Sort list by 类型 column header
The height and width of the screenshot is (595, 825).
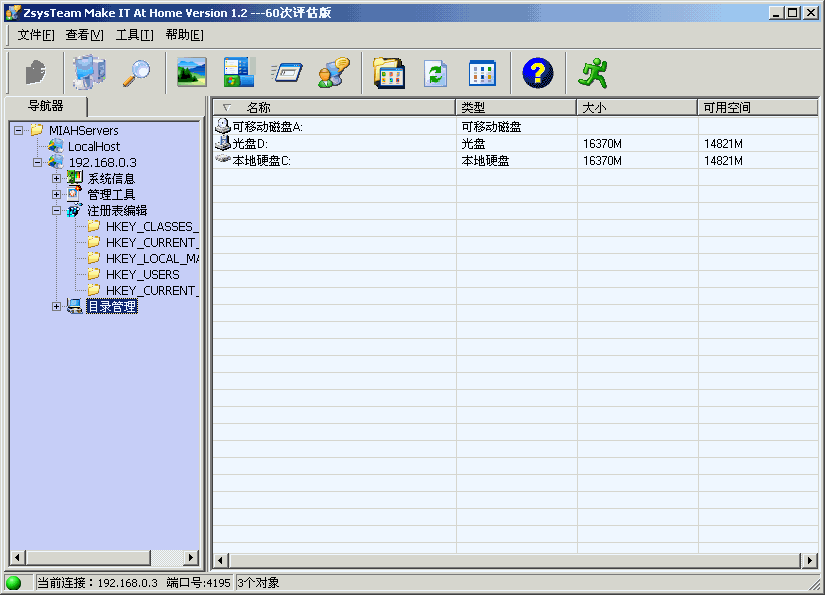pos(515,107)
